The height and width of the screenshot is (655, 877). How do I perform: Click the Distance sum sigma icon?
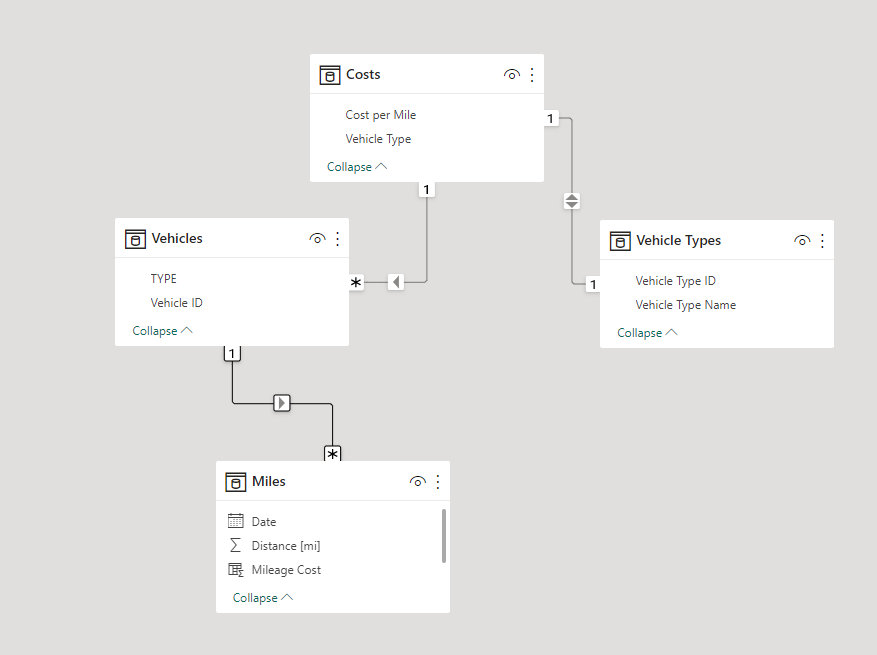[236, 545]
